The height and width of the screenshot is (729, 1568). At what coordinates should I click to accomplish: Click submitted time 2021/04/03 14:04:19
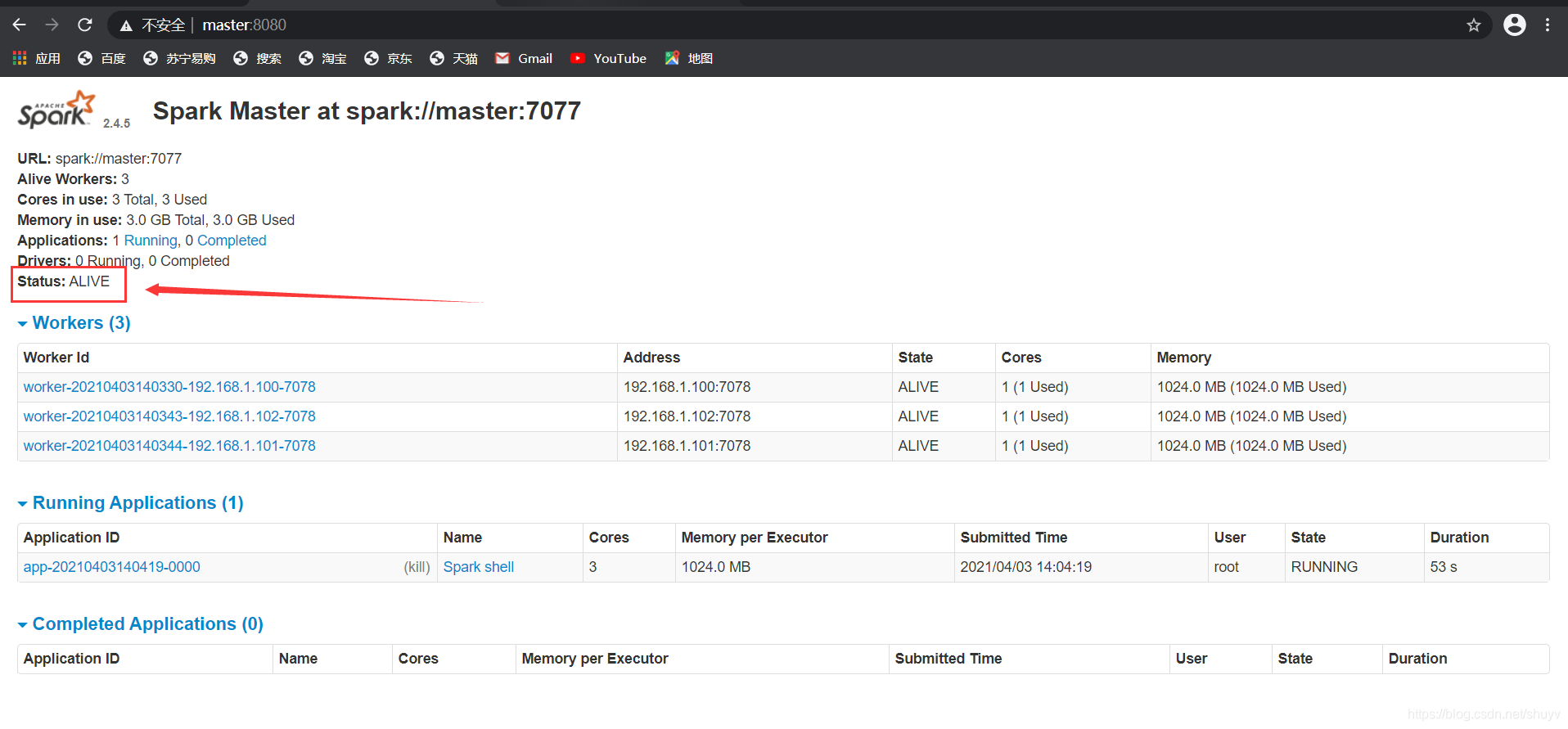(x=1026, y=567)
